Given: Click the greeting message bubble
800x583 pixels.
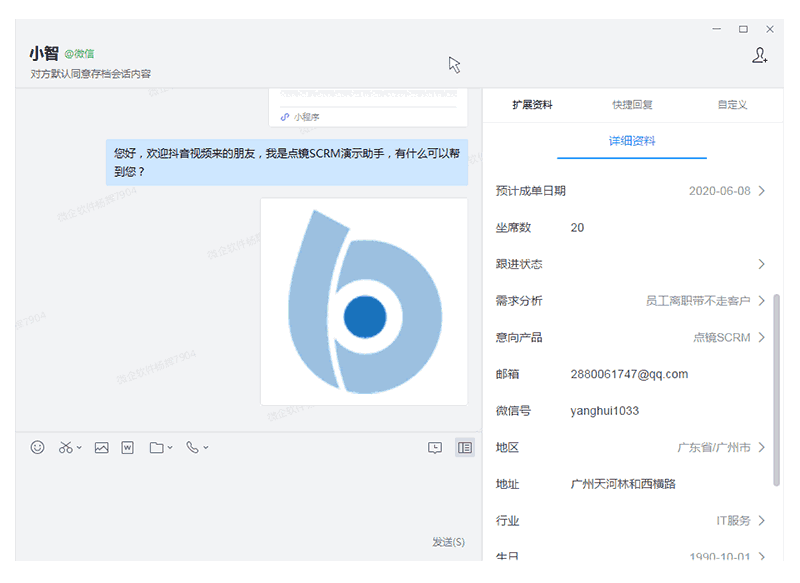Looking at the screenshot, I should 287,162.
